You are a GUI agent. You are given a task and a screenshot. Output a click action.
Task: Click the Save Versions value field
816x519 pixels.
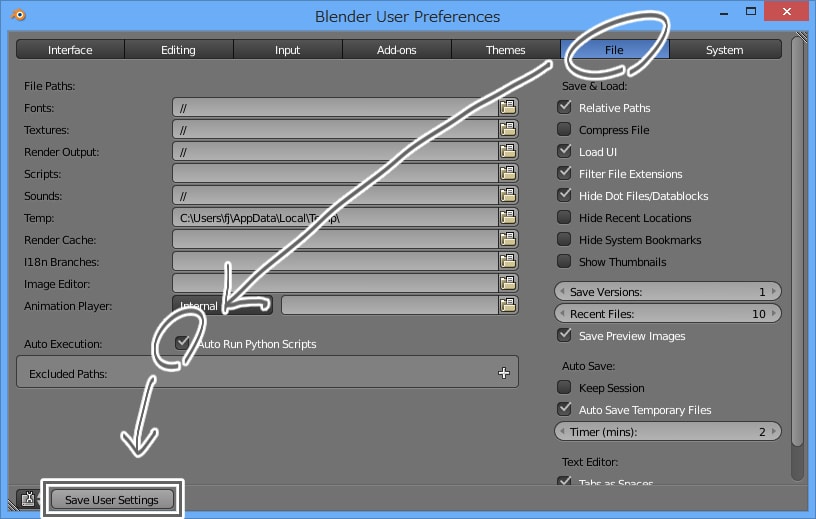click(x=668, y=292)
